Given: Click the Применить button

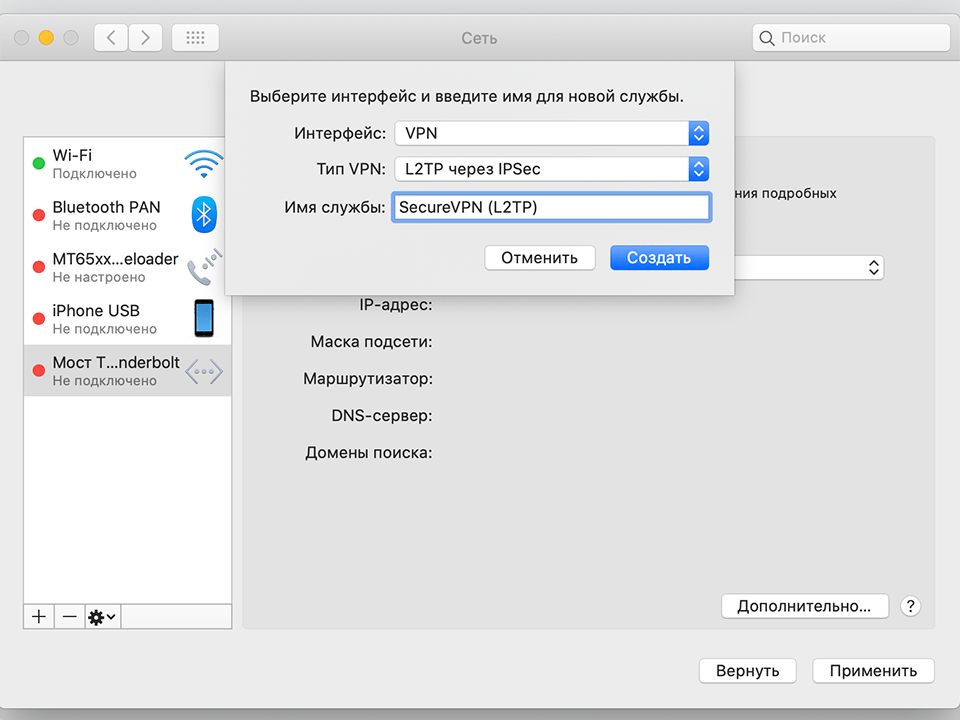Looking at the screenshot, I should pos(873,670).
